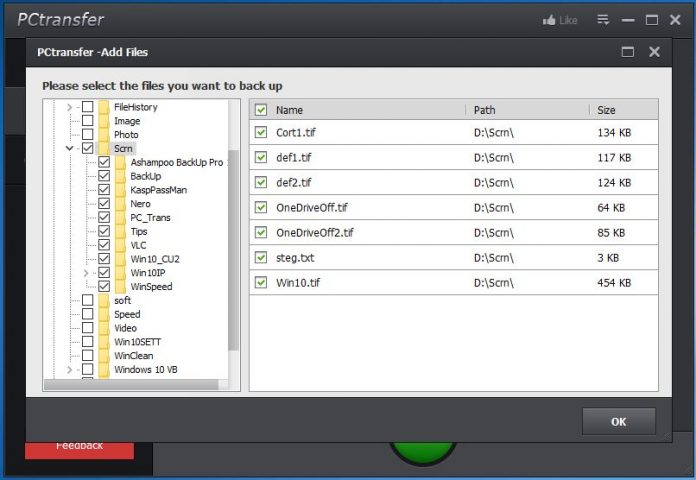
Task: Check the Image folder checkbox
Action: [x=88, y=121]
